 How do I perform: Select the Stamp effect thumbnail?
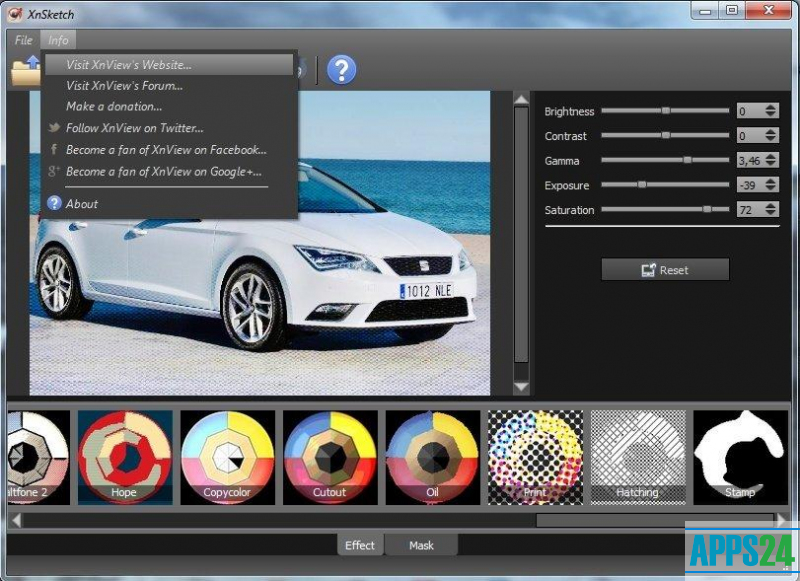coord(740,455)
